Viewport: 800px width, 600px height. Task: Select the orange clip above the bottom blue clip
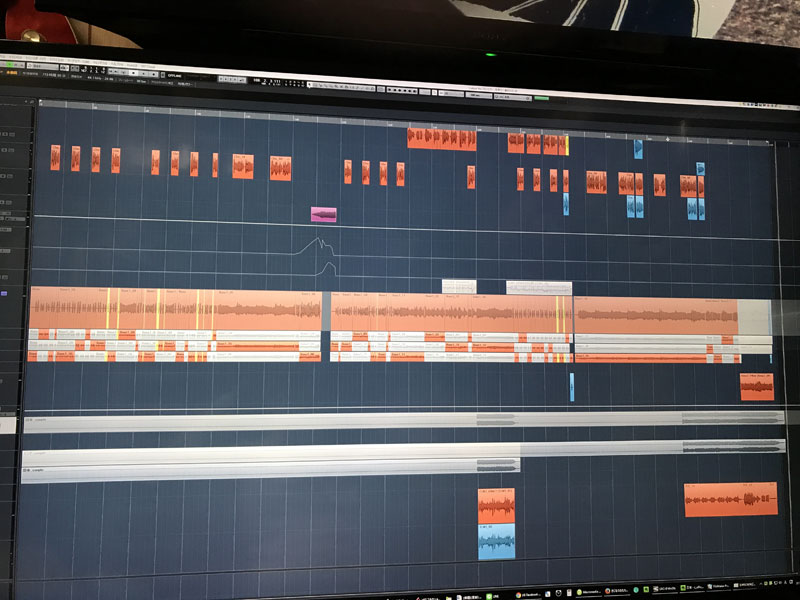click(x=496, y=506)
